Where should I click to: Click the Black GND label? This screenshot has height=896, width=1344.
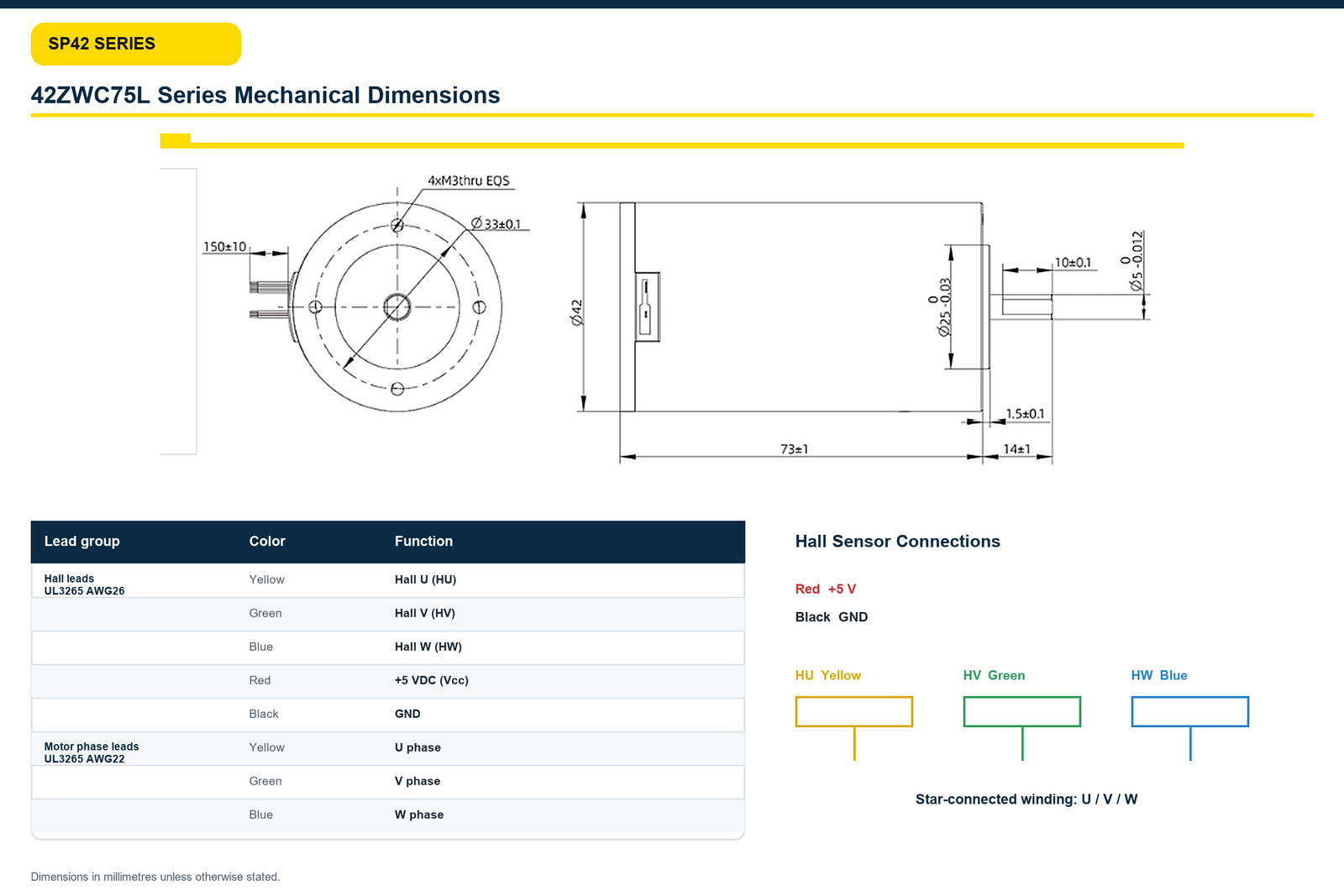click(x=831, y=617)
